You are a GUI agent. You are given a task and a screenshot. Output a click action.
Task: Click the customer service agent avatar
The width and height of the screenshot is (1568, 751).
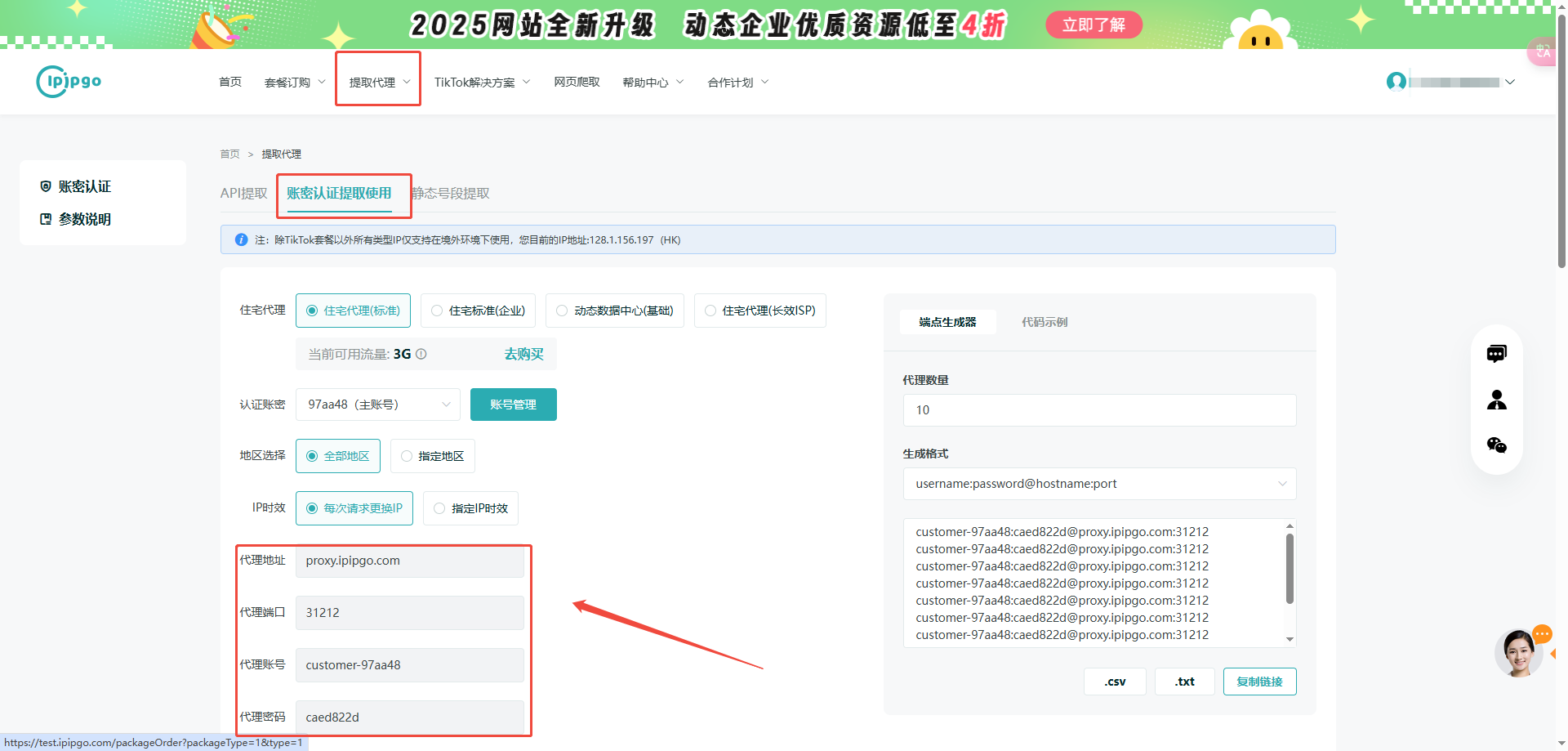click(1519, 653)
